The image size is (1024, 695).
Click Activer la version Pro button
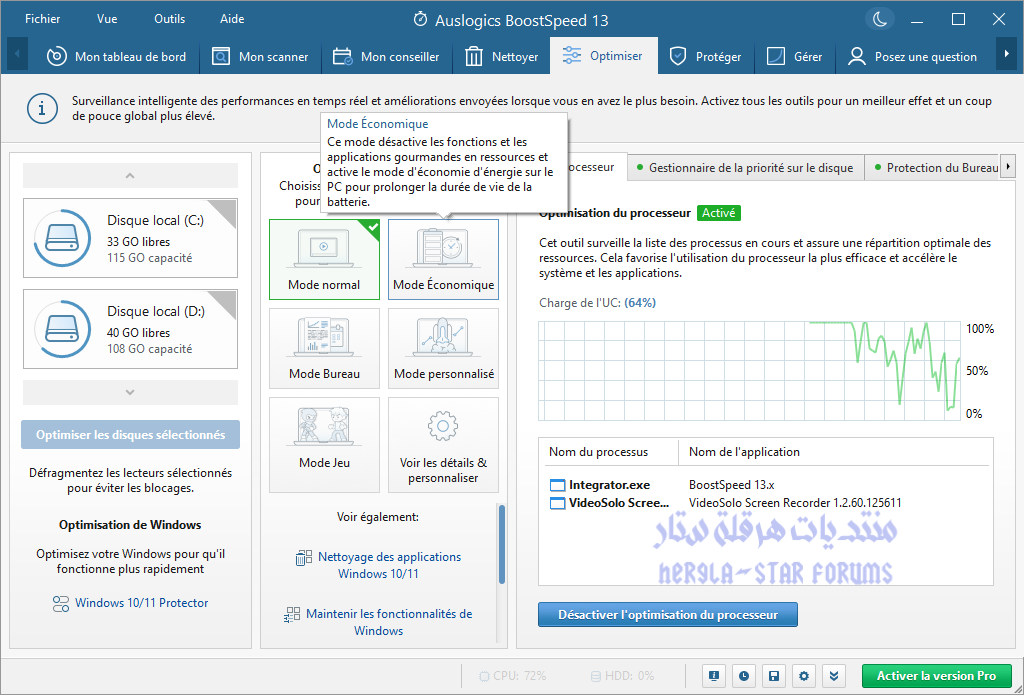pyautogui.click(x=936, y=675)
